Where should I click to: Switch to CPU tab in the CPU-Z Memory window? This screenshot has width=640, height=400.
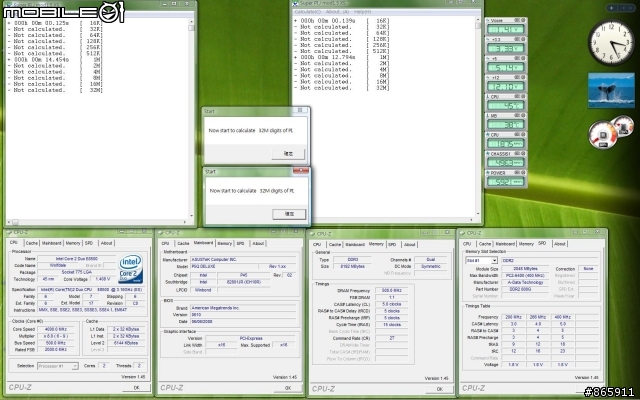(x=317, y=244)
